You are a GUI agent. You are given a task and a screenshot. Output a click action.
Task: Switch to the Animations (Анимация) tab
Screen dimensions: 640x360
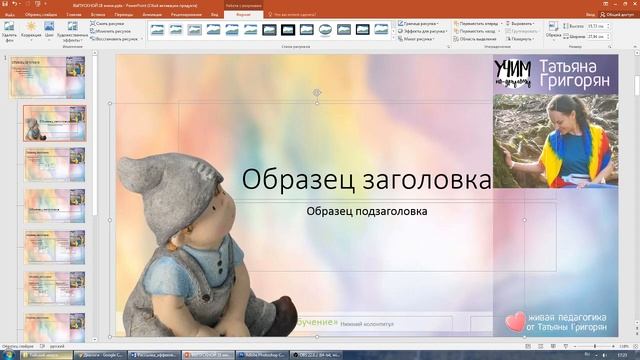point(152,14)
